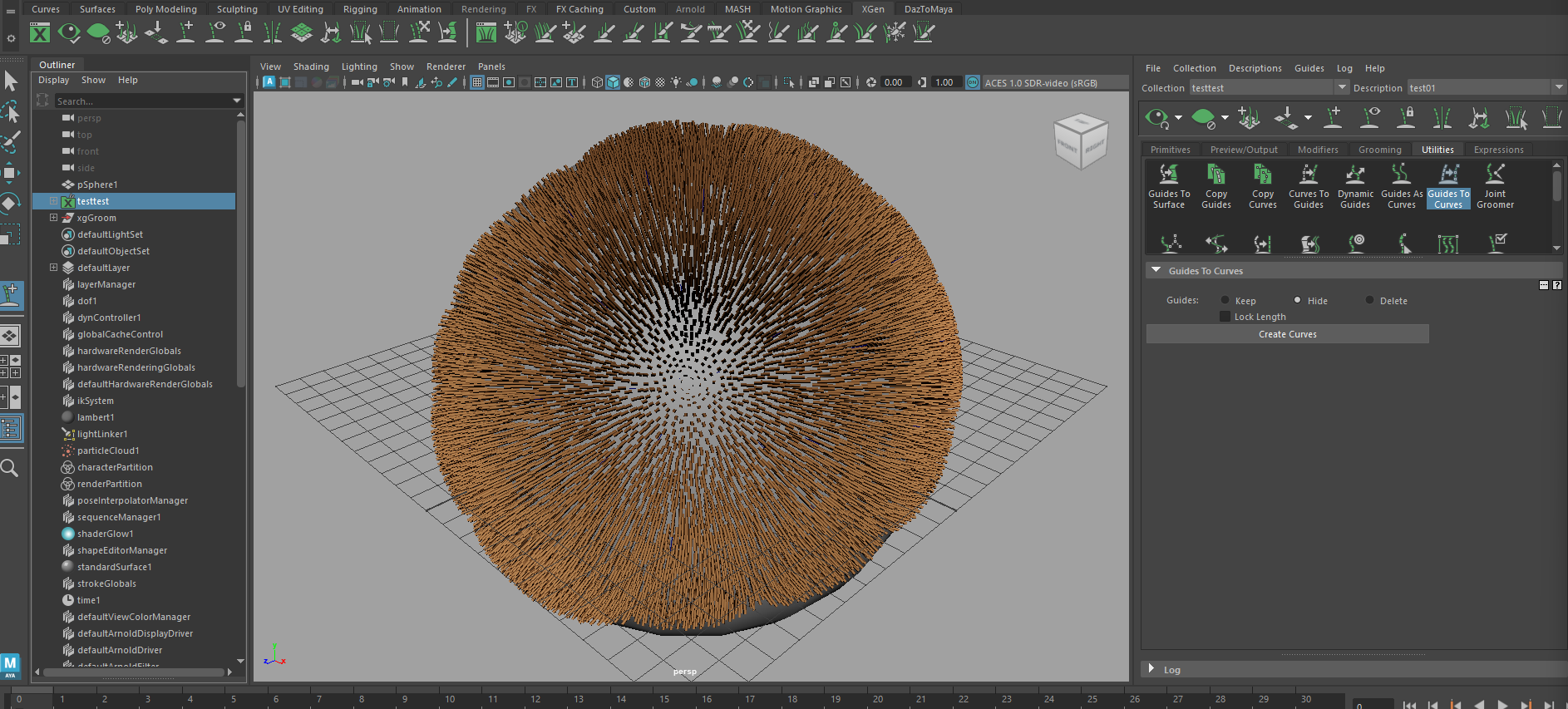1568x709 pixels.
Task: Open the Shading menu in viewport
Action: 311,66
